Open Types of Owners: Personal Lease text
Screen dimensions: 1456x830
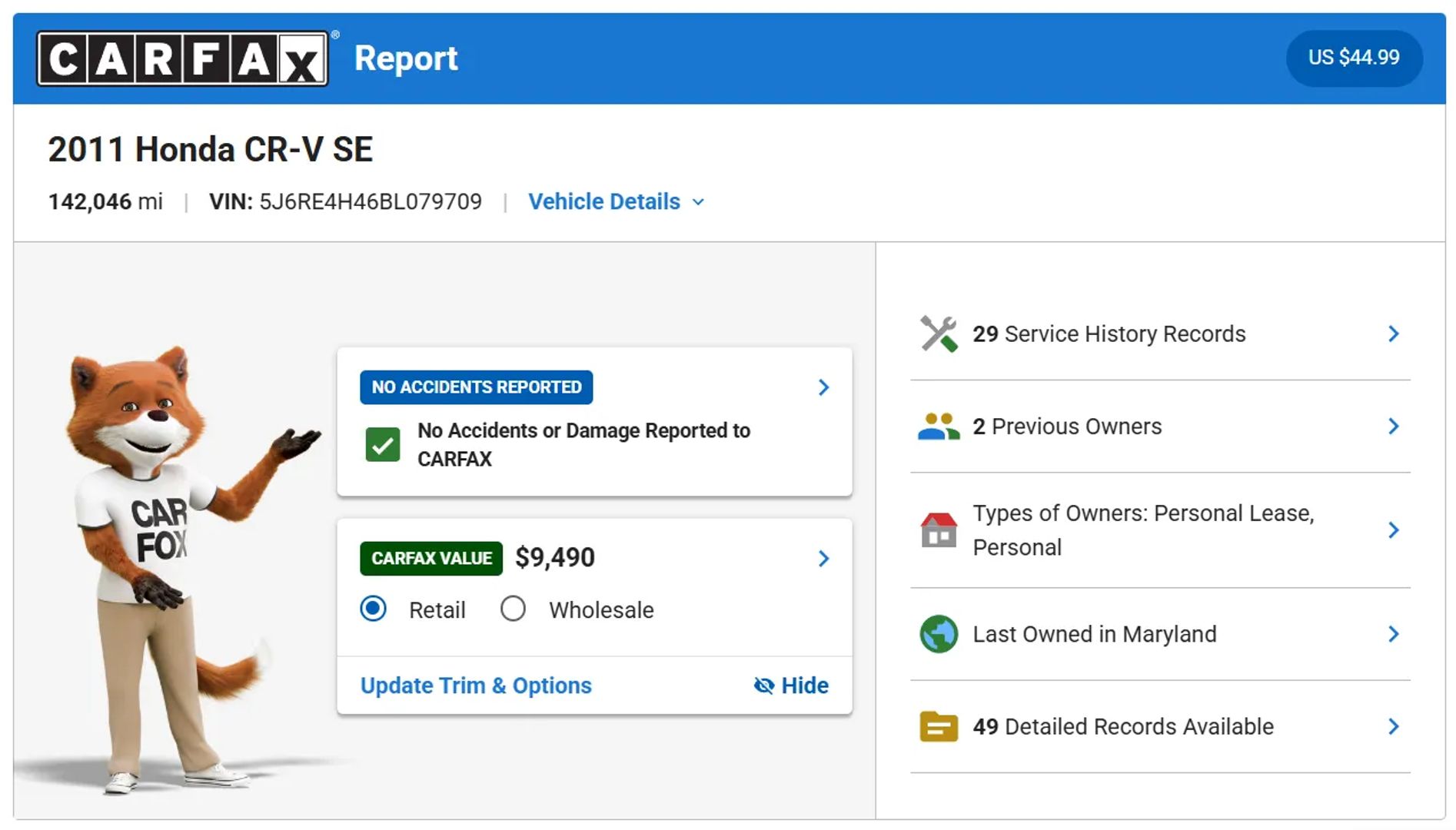coord(1144,530)
